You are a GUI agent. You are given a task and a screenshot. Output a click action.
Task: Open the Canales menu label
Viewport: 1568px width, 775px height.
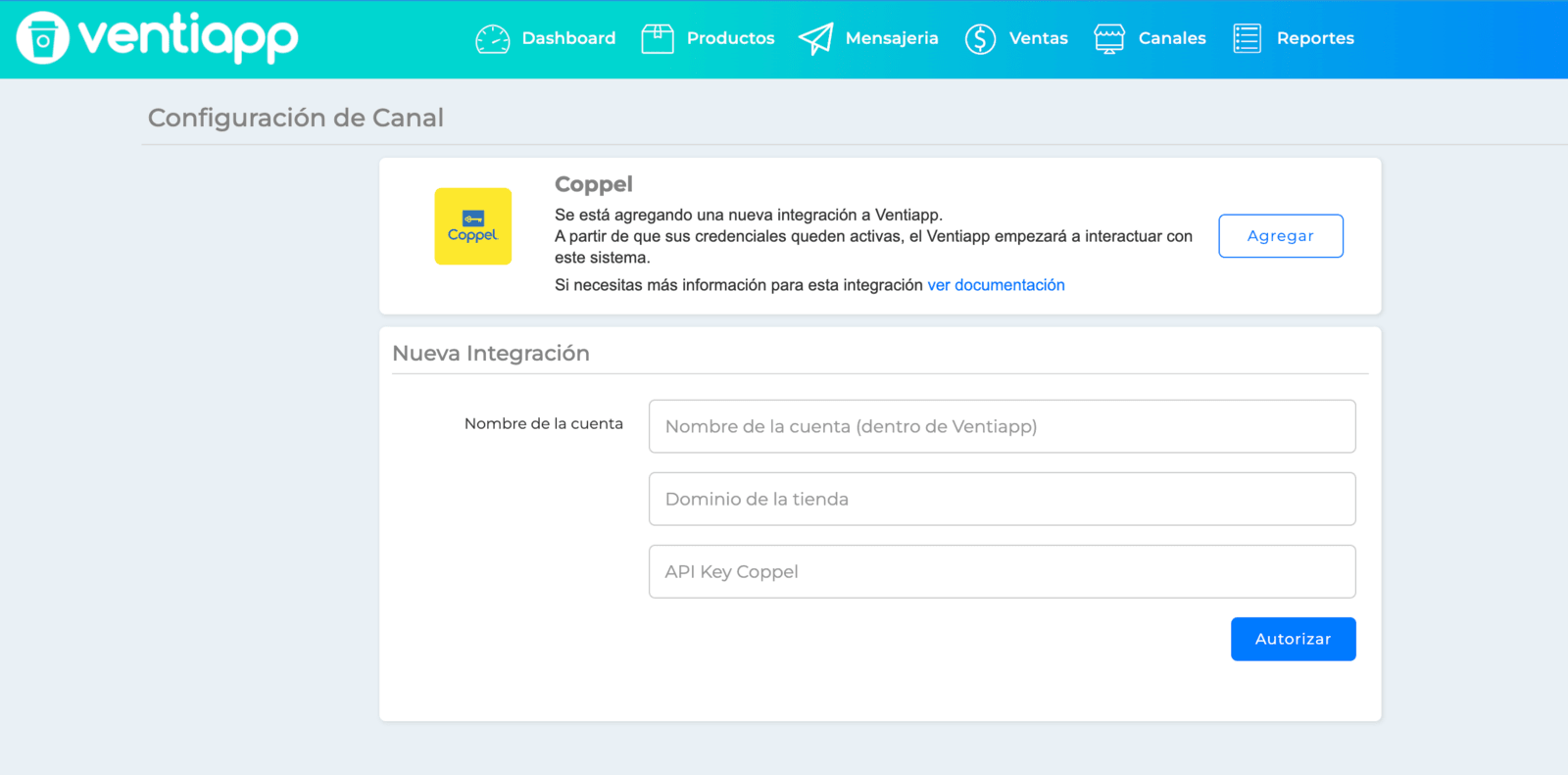[x=1172, y=38]
